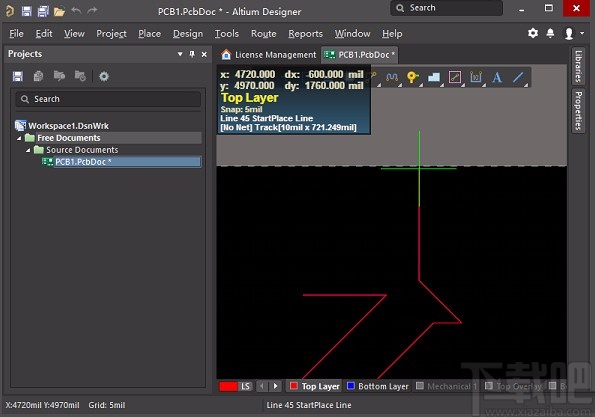Open the Properties side panel
This screenshot has width=595, height=417.
[x=578, y=111]
